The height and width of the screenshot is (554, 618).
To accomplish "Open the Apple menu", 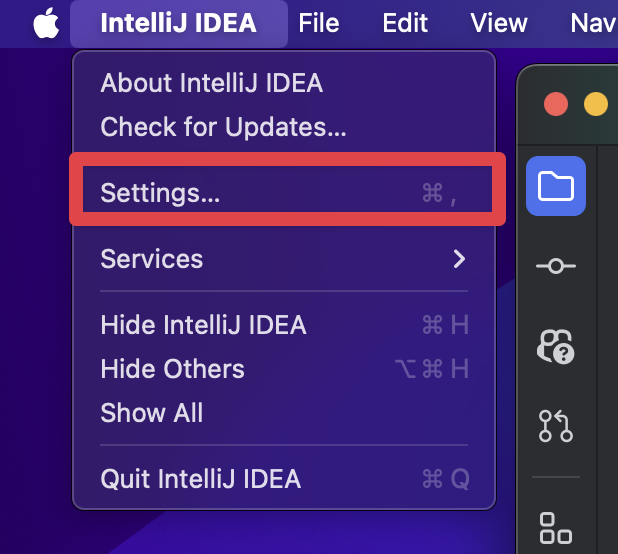I will point(46,23).
